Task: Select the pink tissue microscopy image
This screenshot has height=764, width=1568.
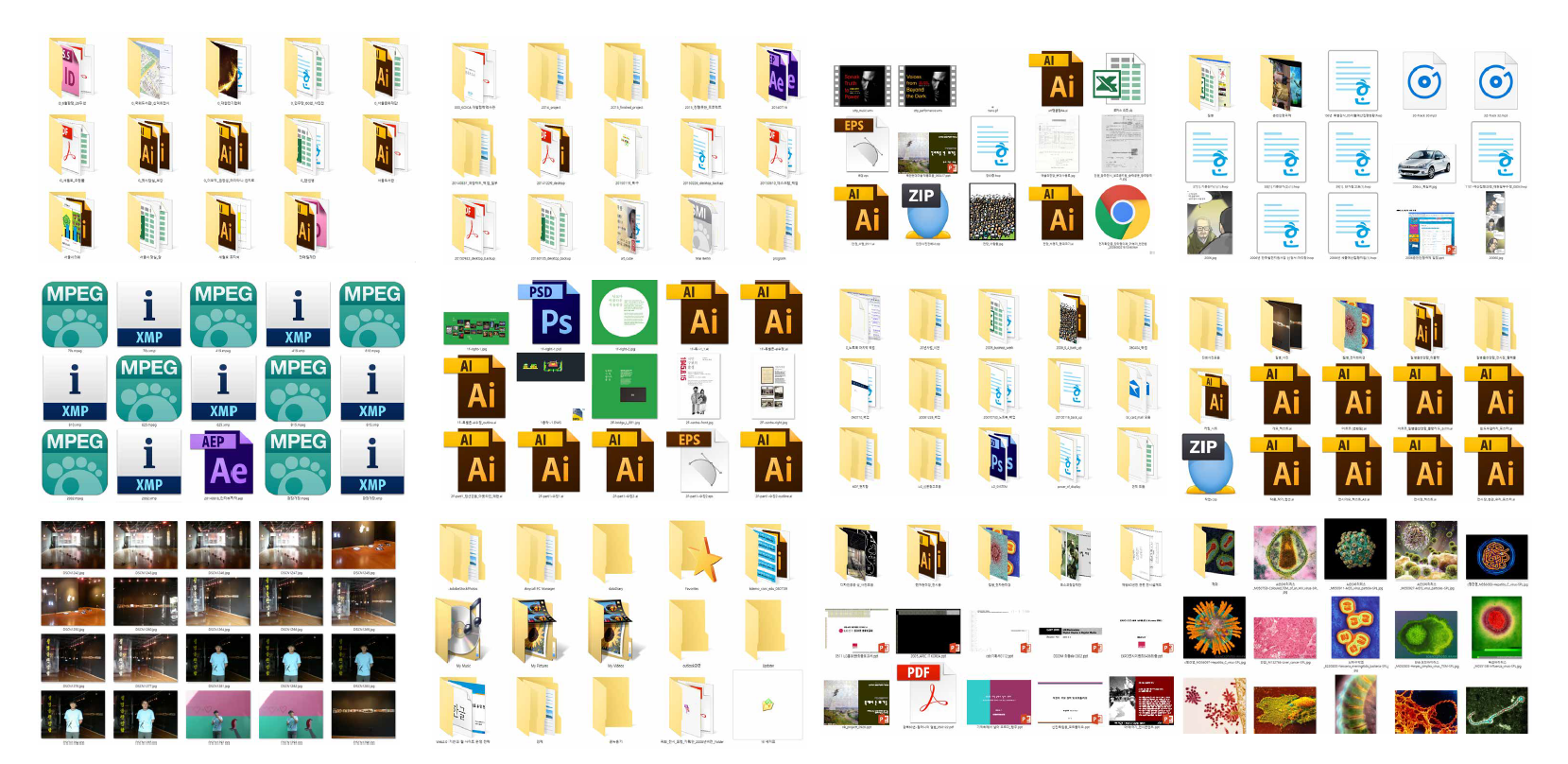Action: [1285, 637]
